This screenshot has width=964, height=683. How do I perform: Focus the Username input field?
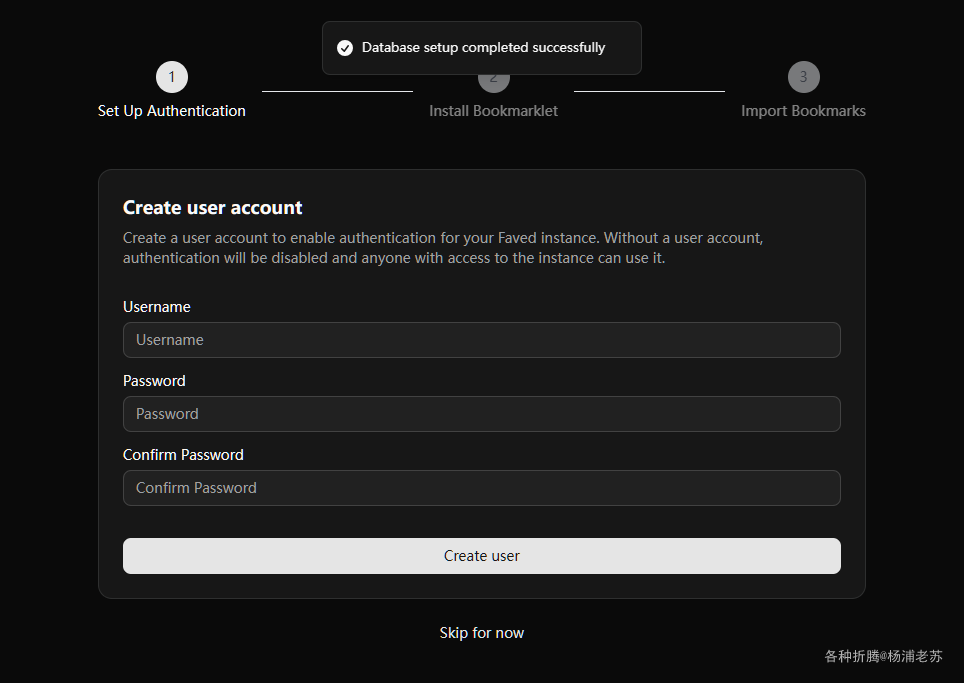481,340
